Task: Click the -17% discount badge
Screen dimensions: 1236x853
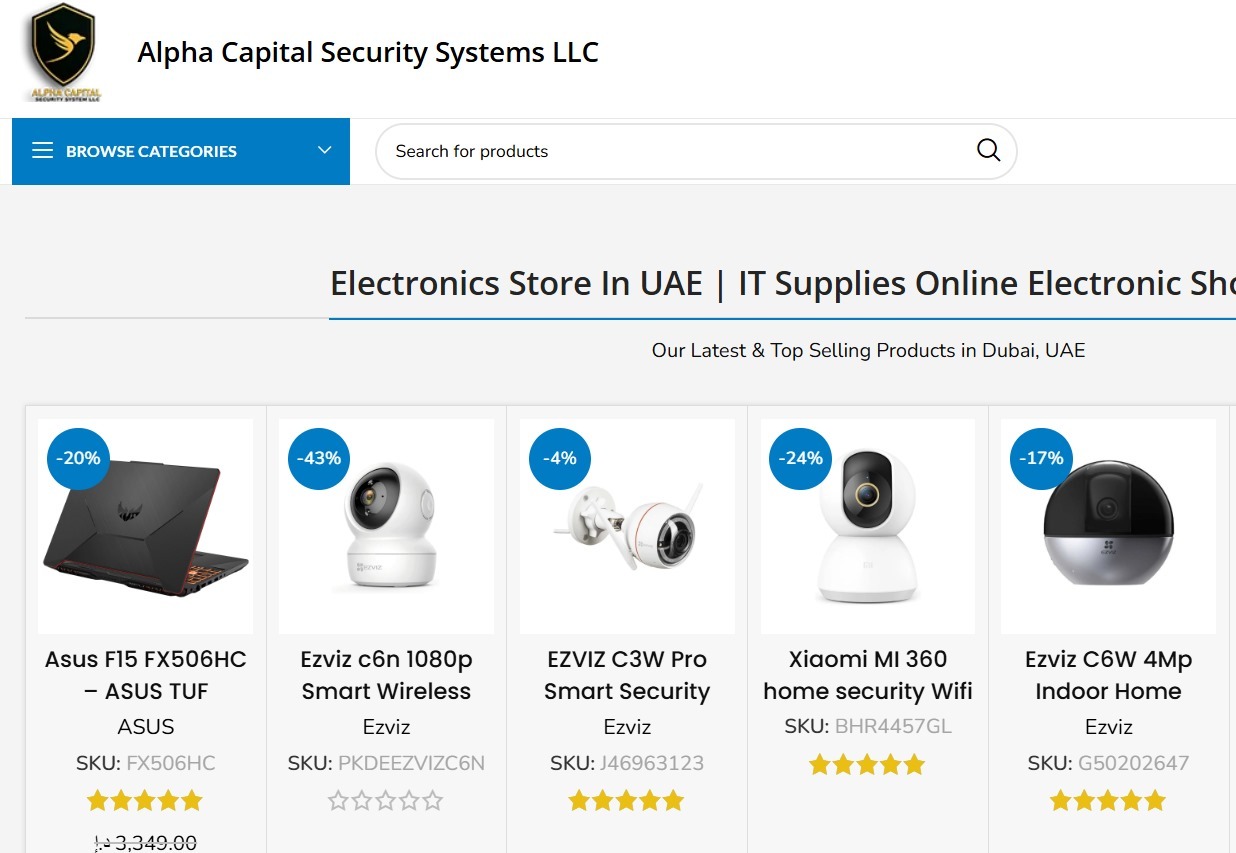Action: [x=1041, y=458]
